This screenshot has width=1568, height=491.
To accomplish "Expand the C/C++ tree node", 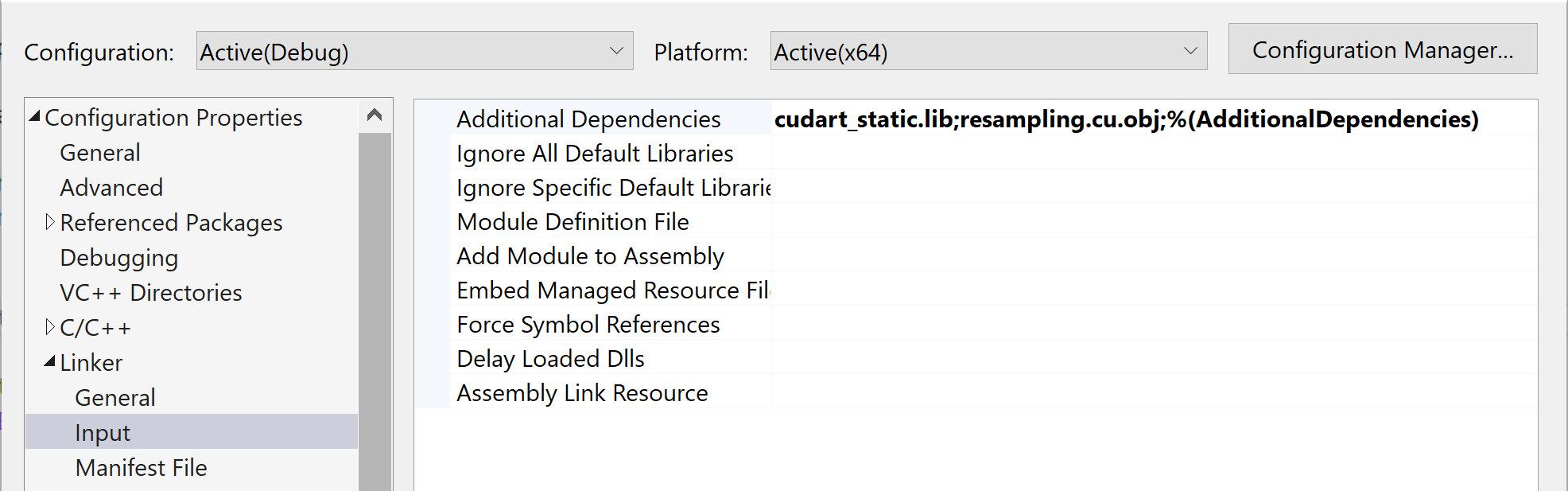I will 50,327.
